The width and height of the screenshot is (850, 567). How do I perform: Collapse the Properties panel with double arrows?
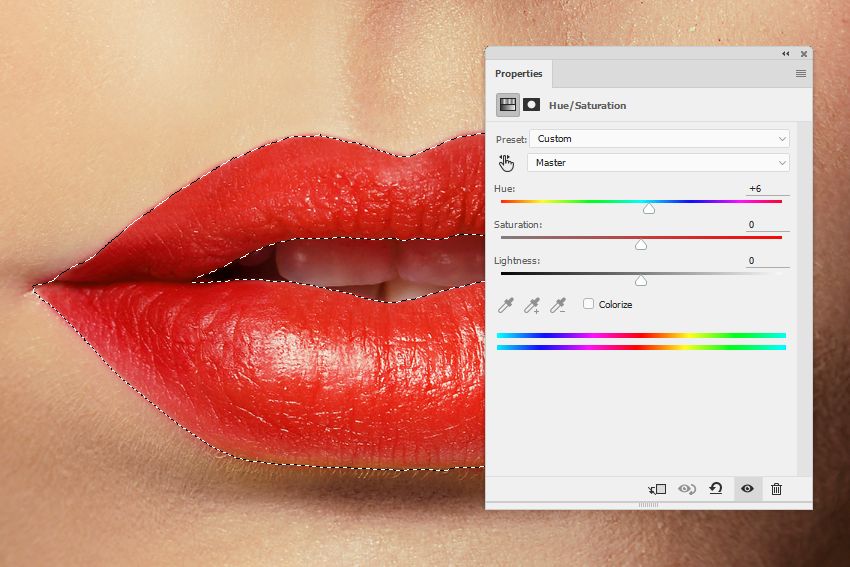click(785, 54)
